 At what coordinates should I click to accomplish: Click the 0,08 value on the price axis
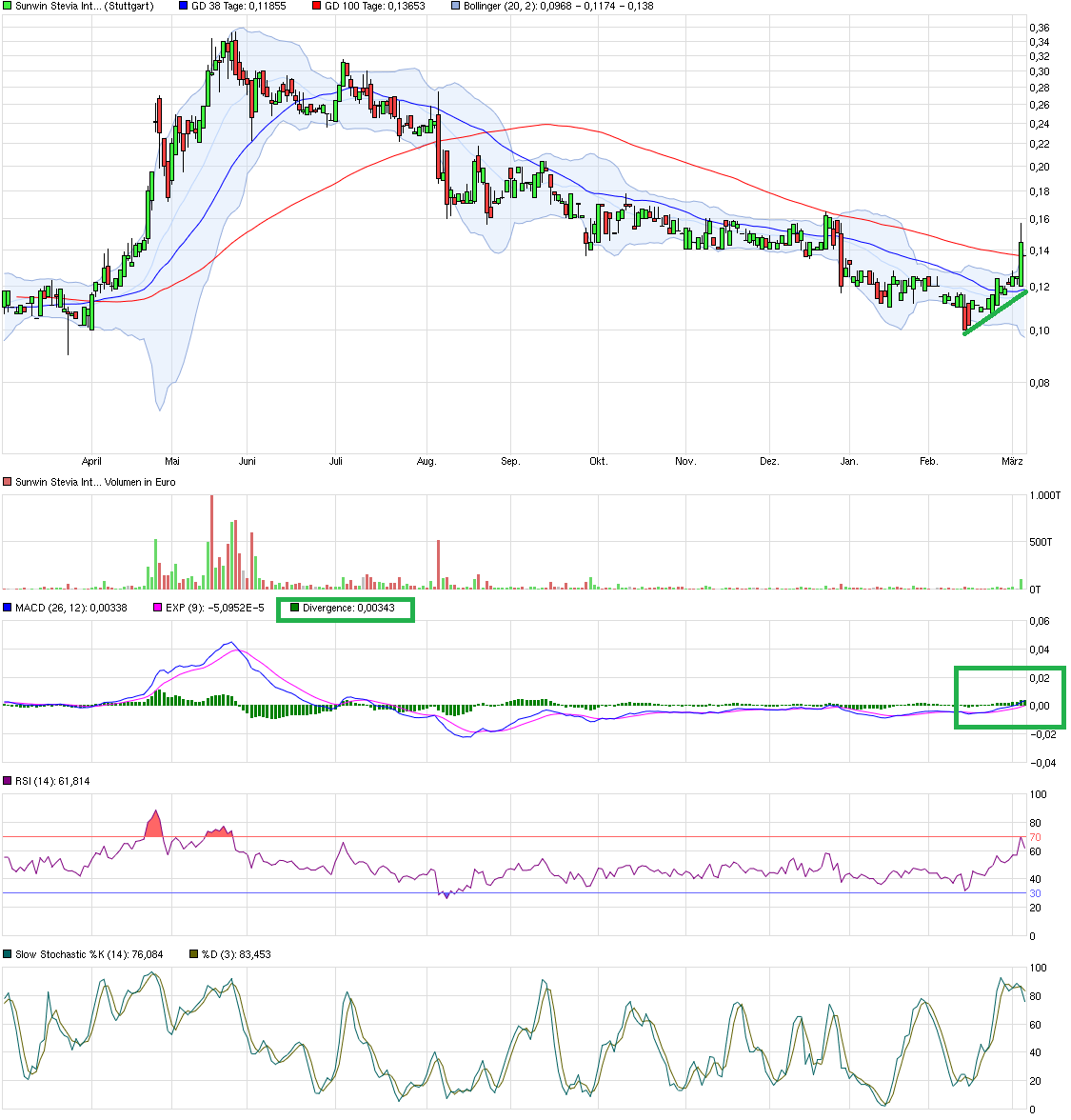click(x=1040, y=383)
